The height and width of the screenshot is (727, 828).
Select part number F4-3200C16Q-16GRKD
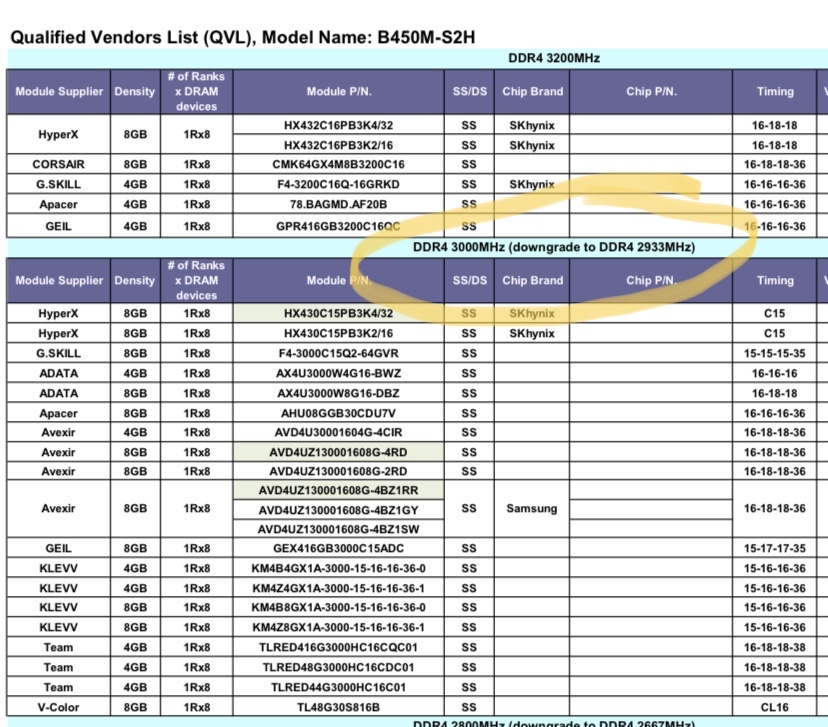(x=338, y=184)
